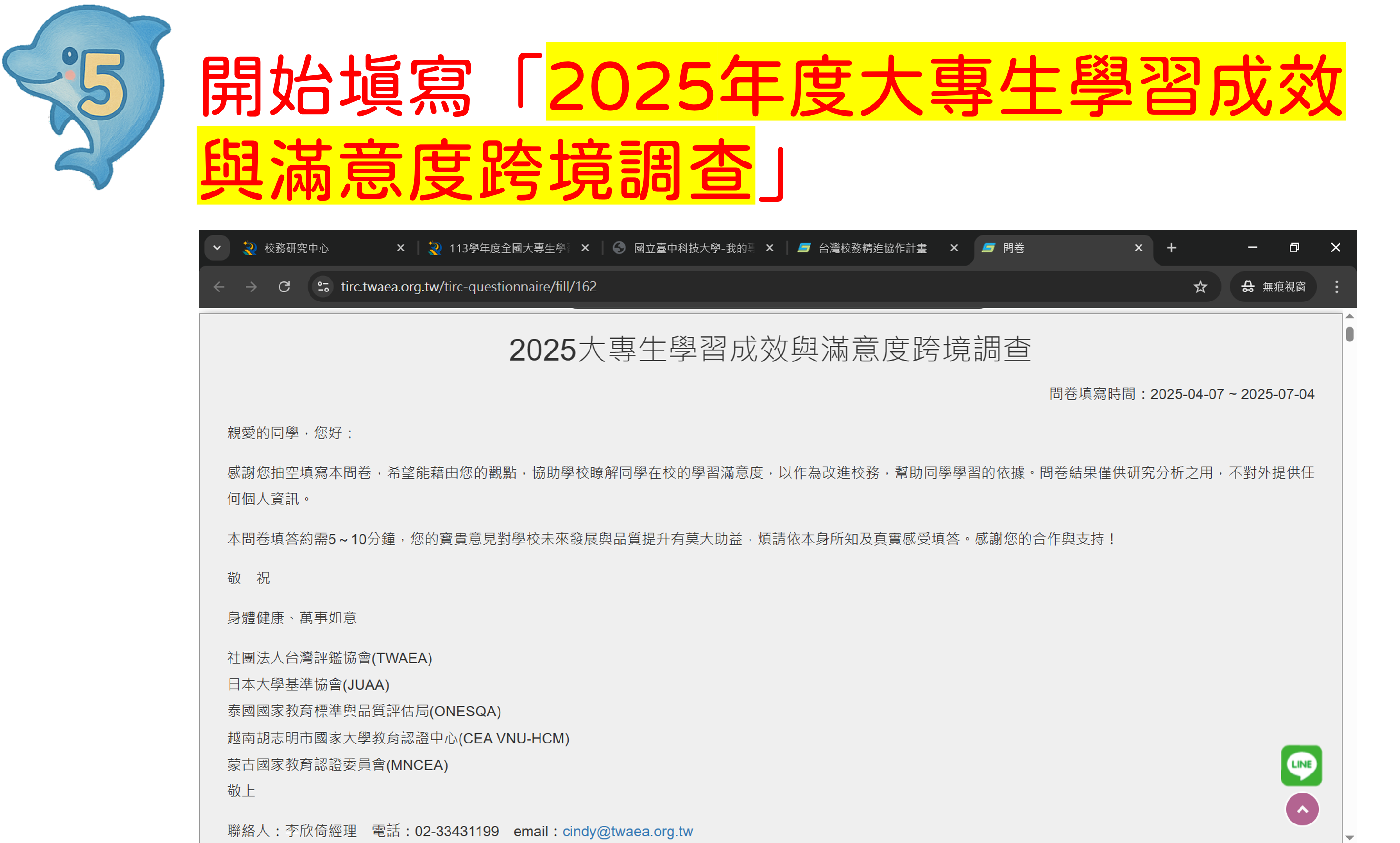Viewport: 1400px width, 843px height.
Task: Click the line 社團法人台灣評鑑協會(TWAEA)
Action: (330, 658)
